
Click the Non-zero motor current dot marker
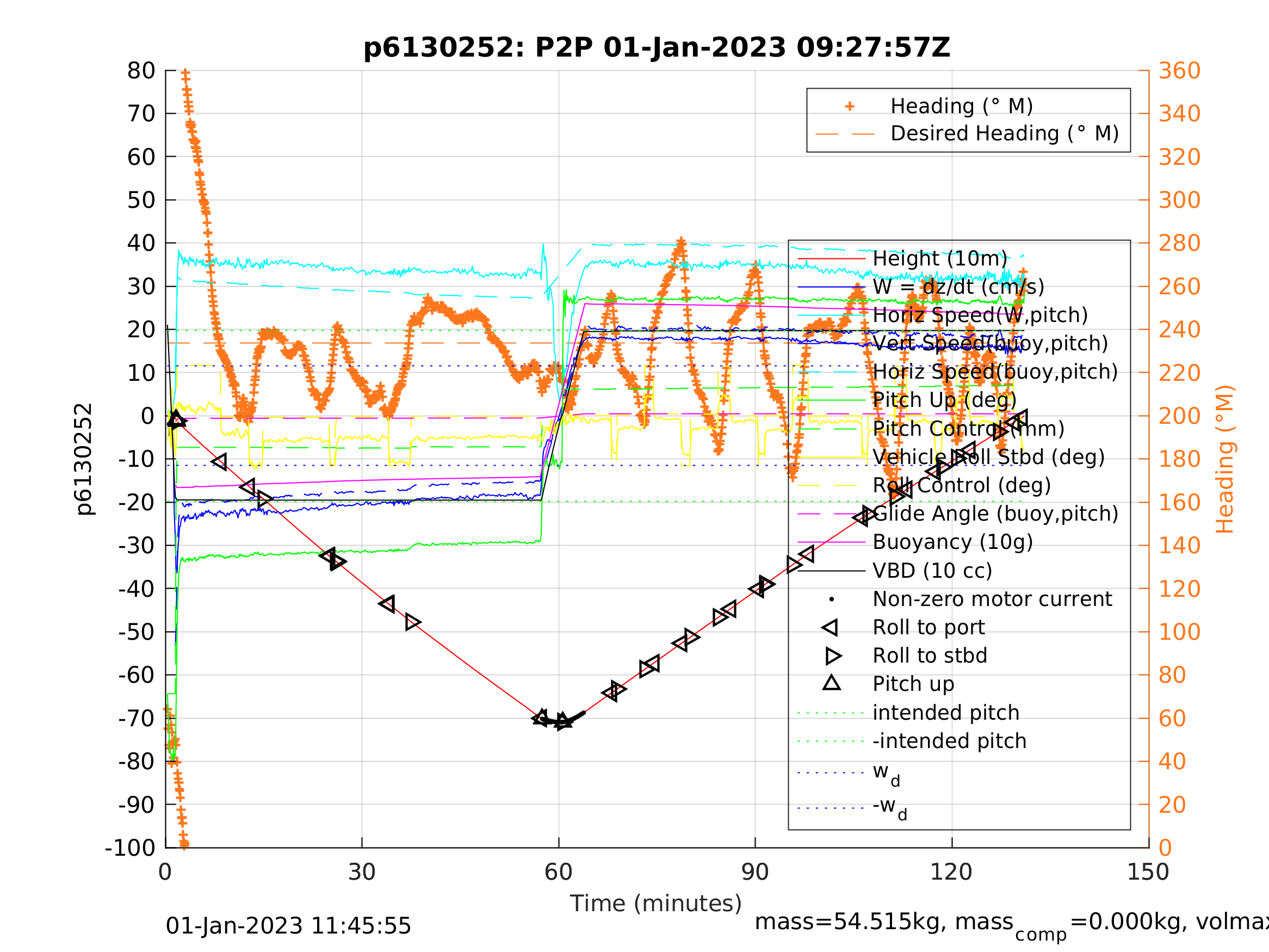pyautogui.click(x=831, y=599)
